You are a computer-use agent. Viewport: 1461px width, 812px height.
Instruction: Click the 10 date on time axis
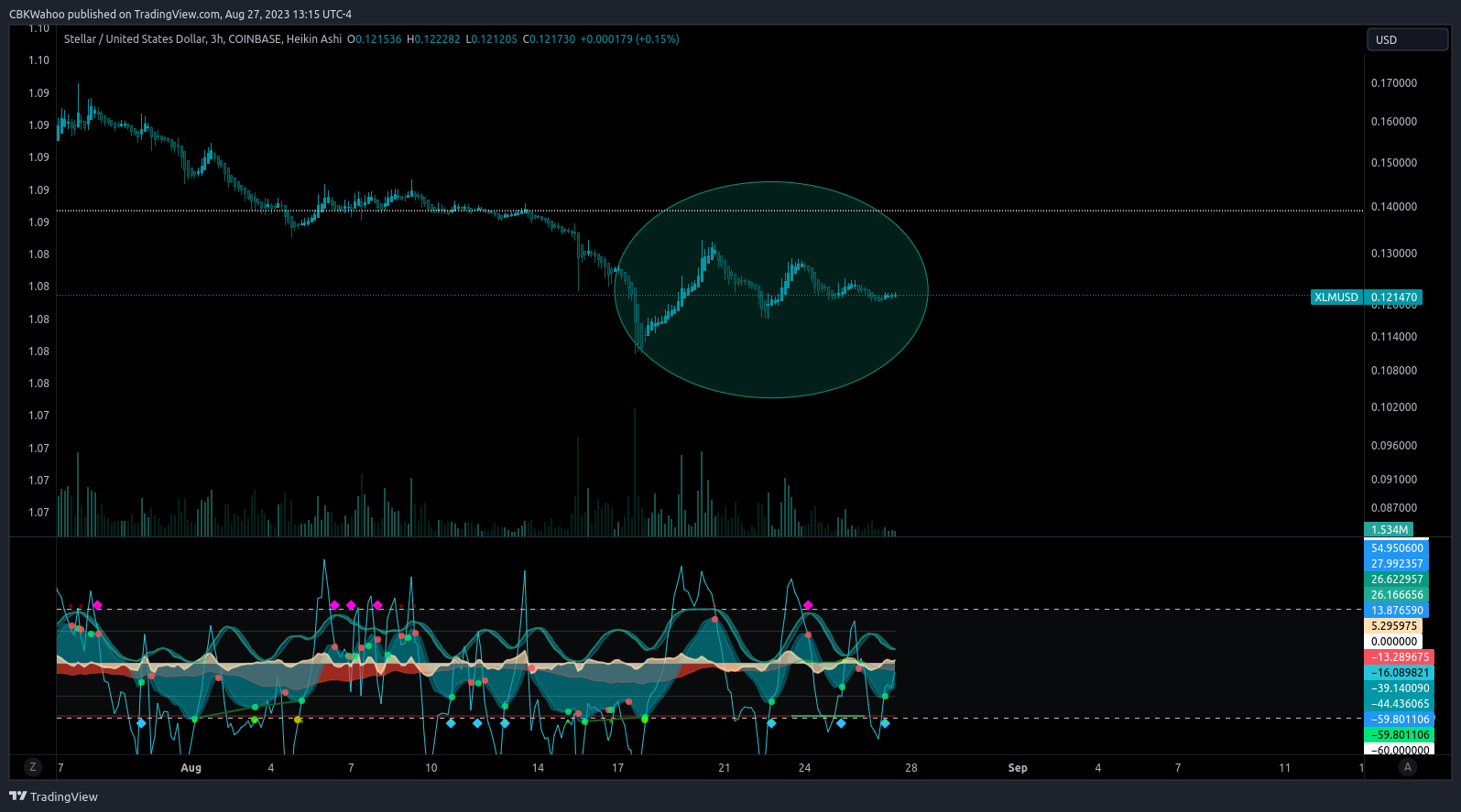tap(431, 768)
